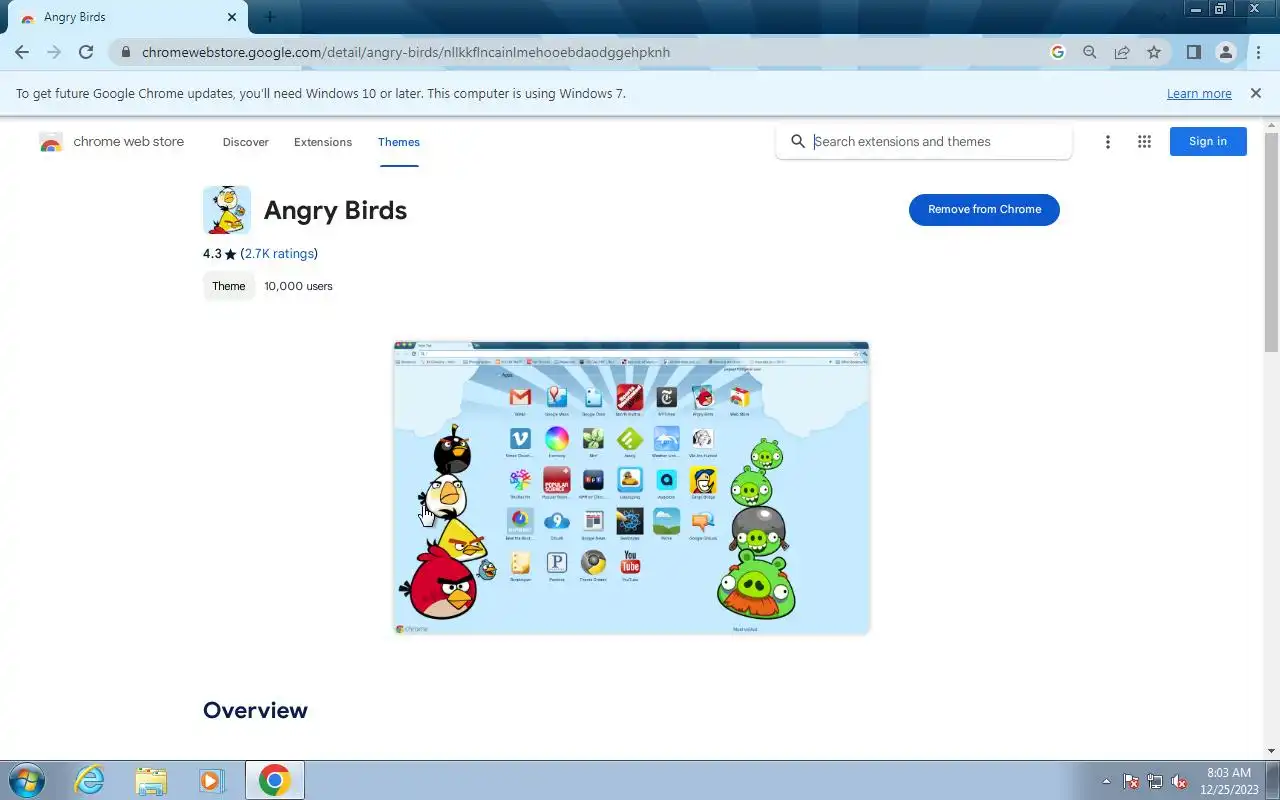
Task: Switch to the Extensions tab
Action: (323, 142)
